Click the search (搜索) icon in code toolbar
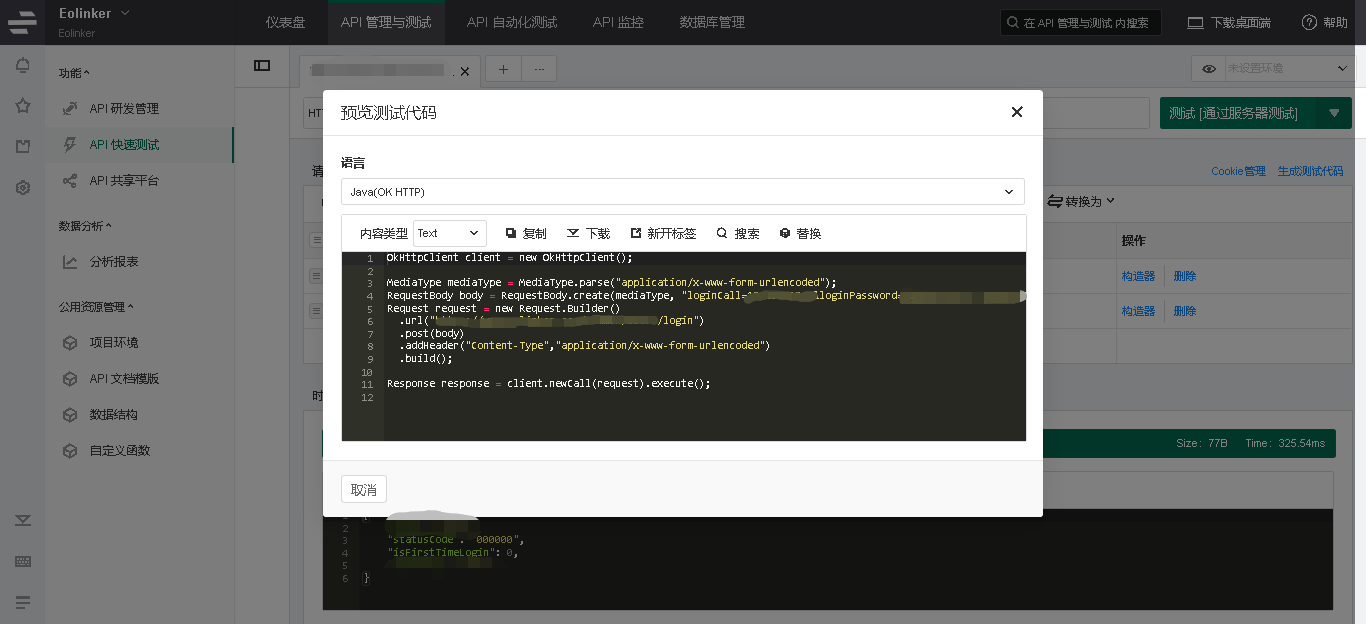Image resolution: width=1366 pixels, height=624 pixels. [x=722, y=233]
